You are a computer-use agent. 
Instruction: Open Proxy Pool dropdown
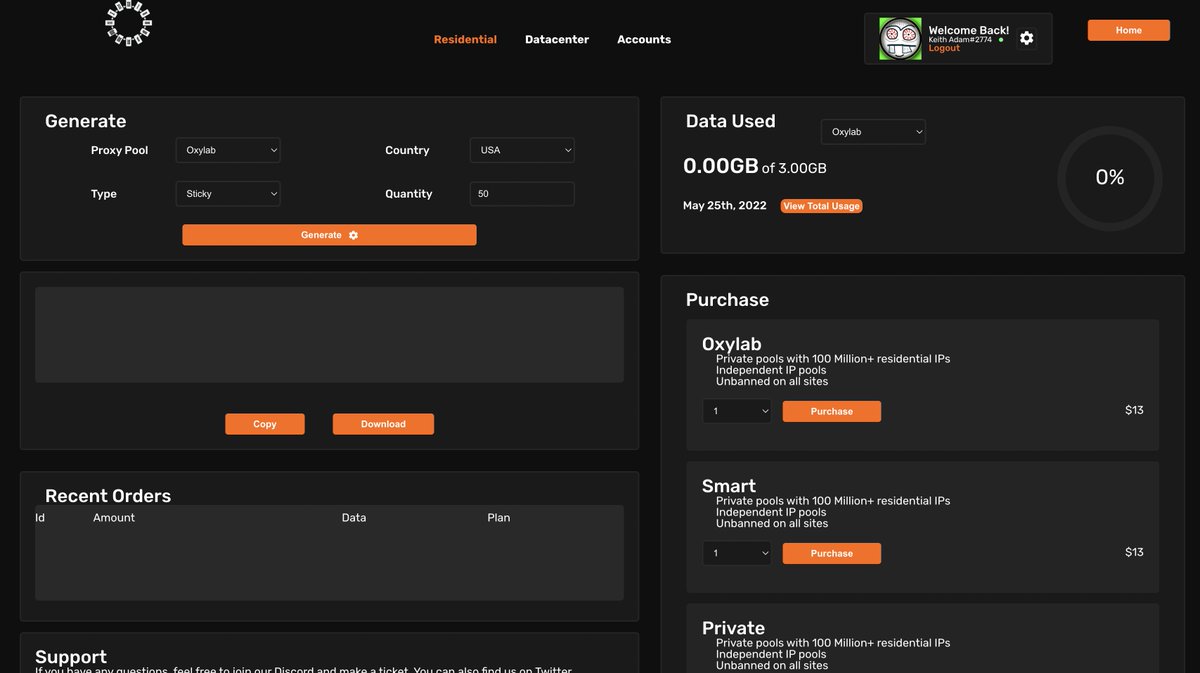228,150
